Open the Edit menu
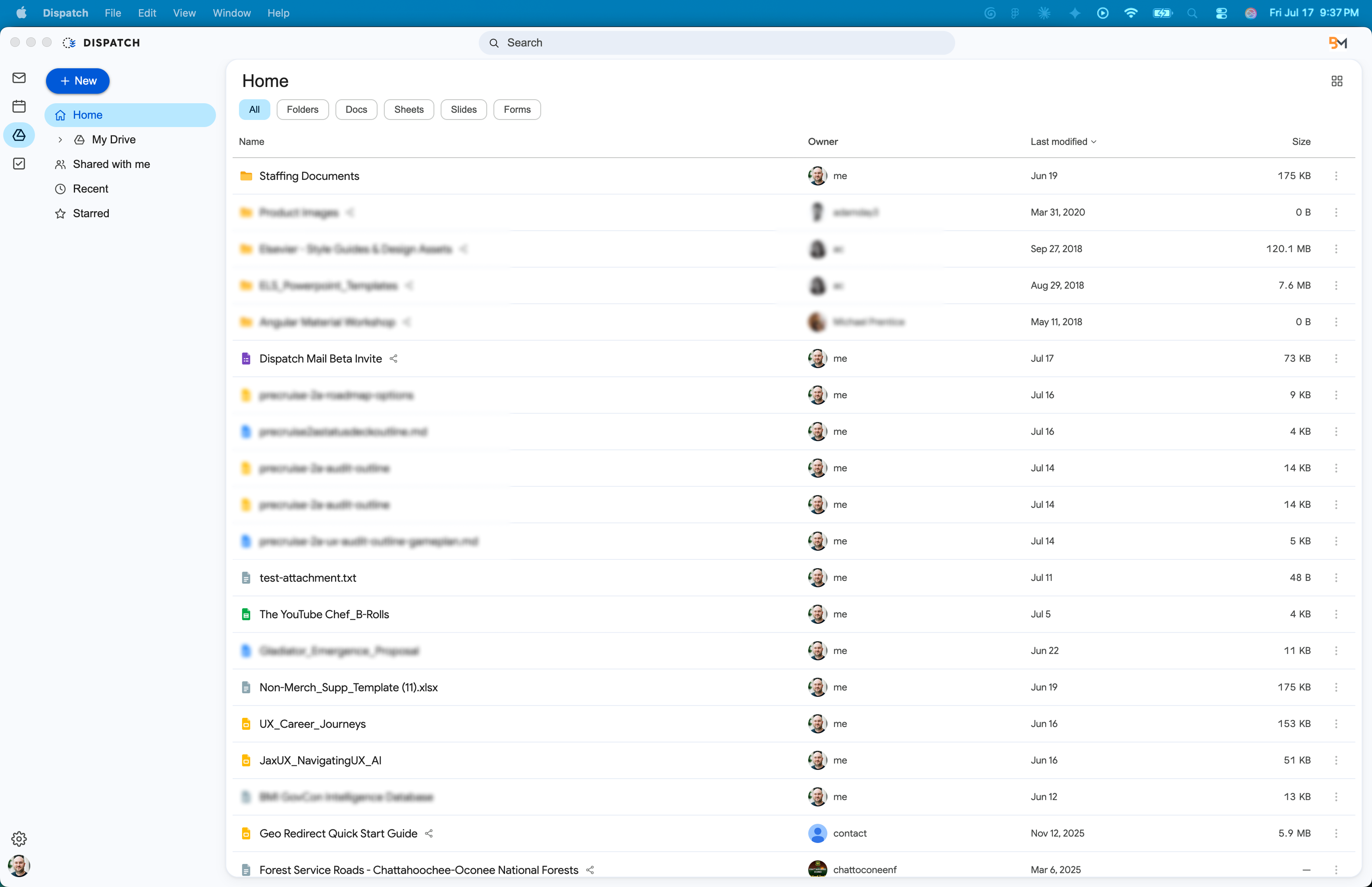The image size is (1372, 887). pos(147,13)
